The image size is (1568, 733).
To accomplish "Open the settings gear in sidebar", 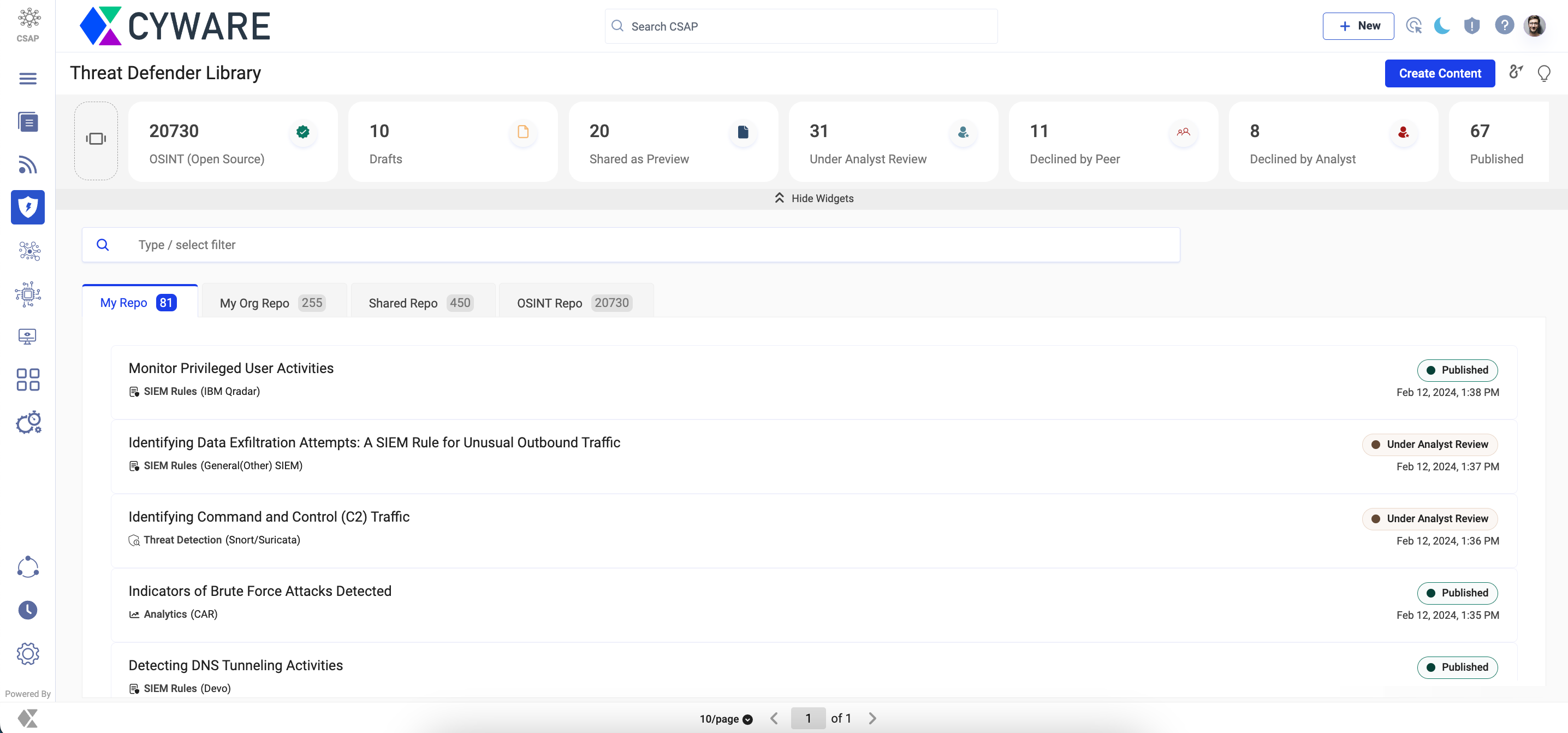I will point(27,653).
